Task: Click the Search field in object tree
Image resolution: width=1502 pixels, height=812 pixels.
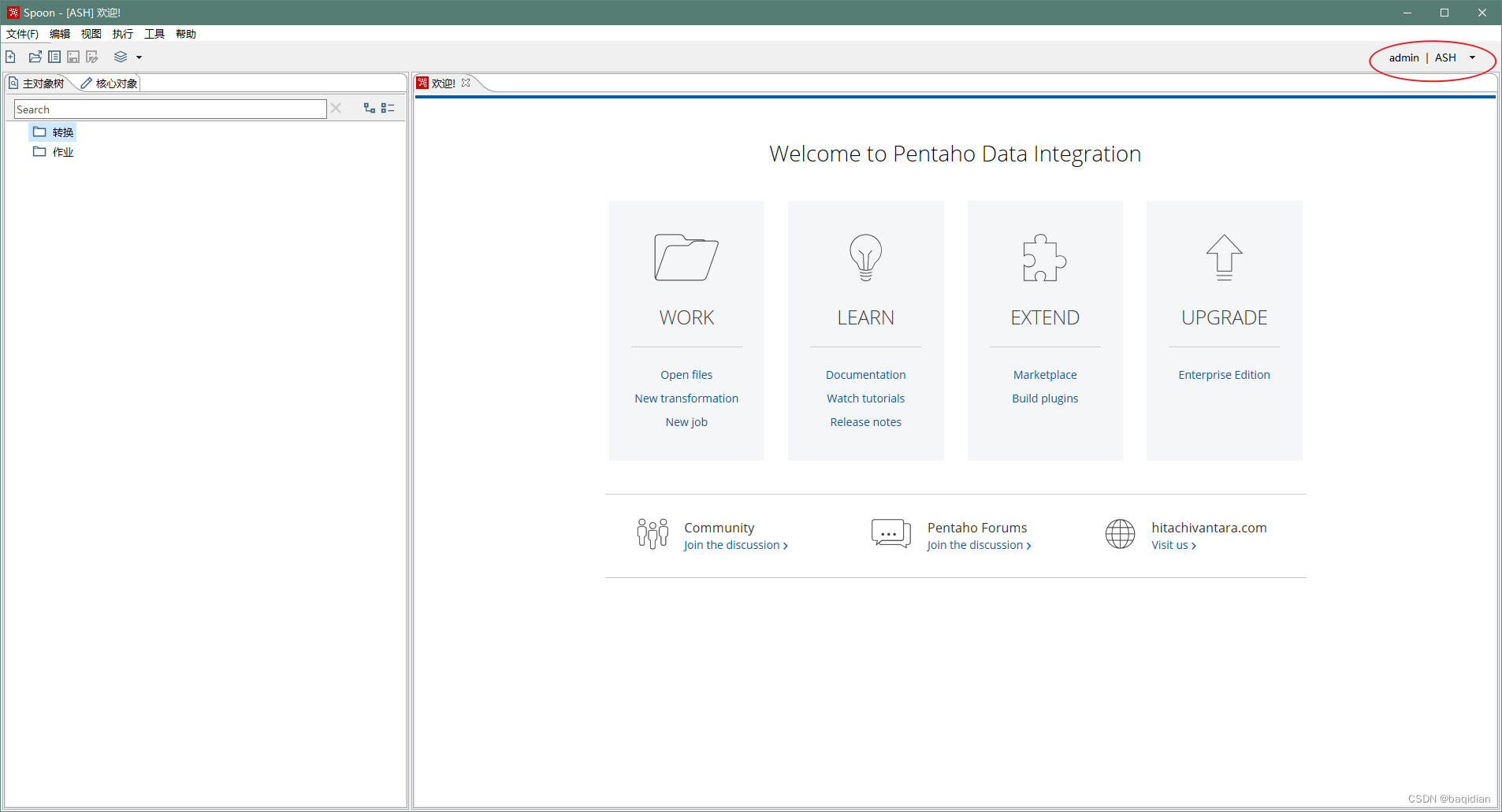Action: click(x=170, y=109)
